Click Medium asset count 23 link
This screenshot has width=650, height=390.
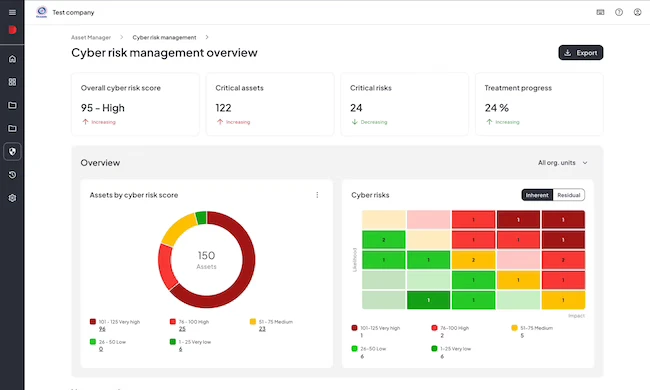[262, 329]
